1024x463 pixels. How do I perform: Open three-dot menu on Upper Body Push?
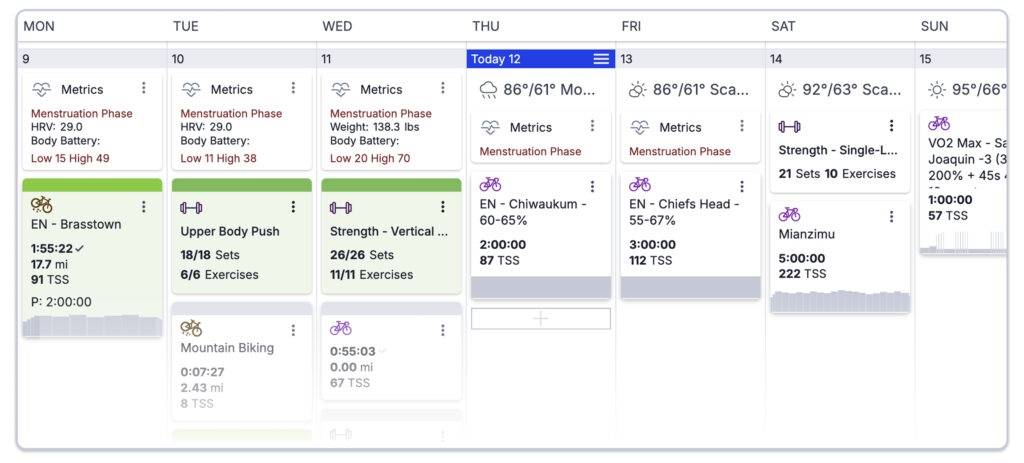click(x=293, y=207)
